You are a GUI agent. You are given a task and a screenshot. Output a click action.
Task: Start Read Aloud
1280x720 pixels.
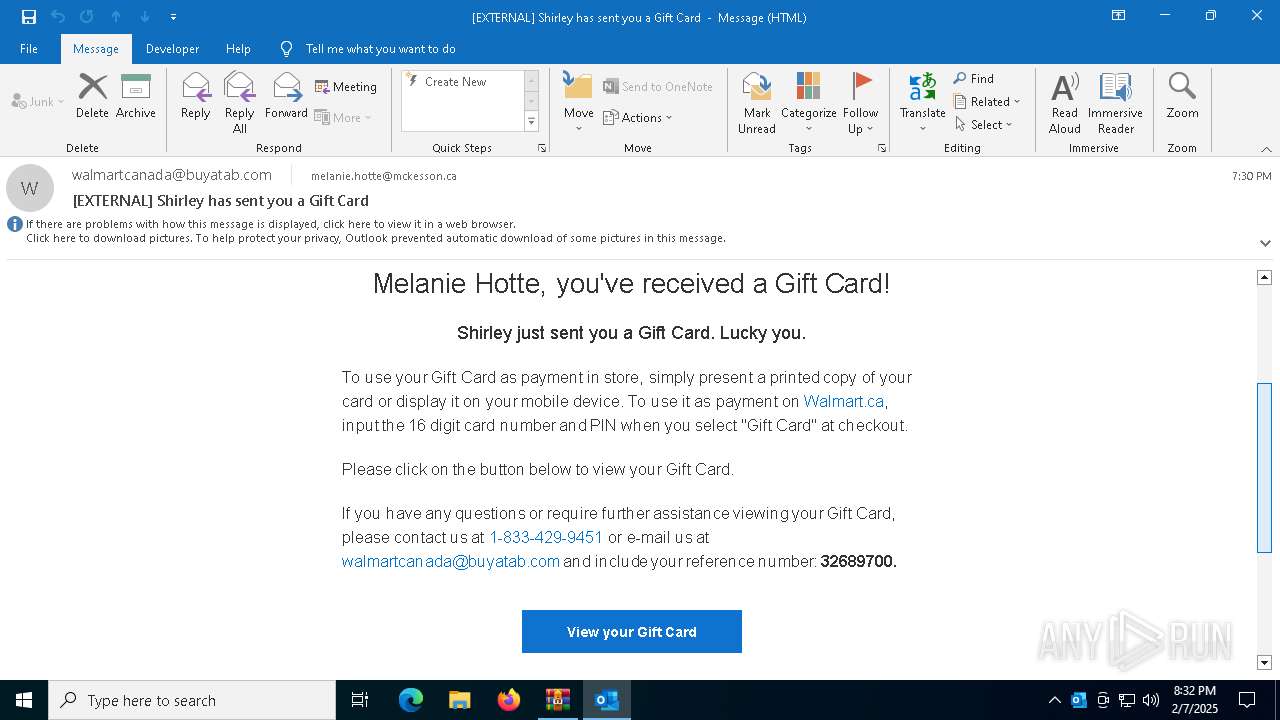click(x=1065, y=103)
